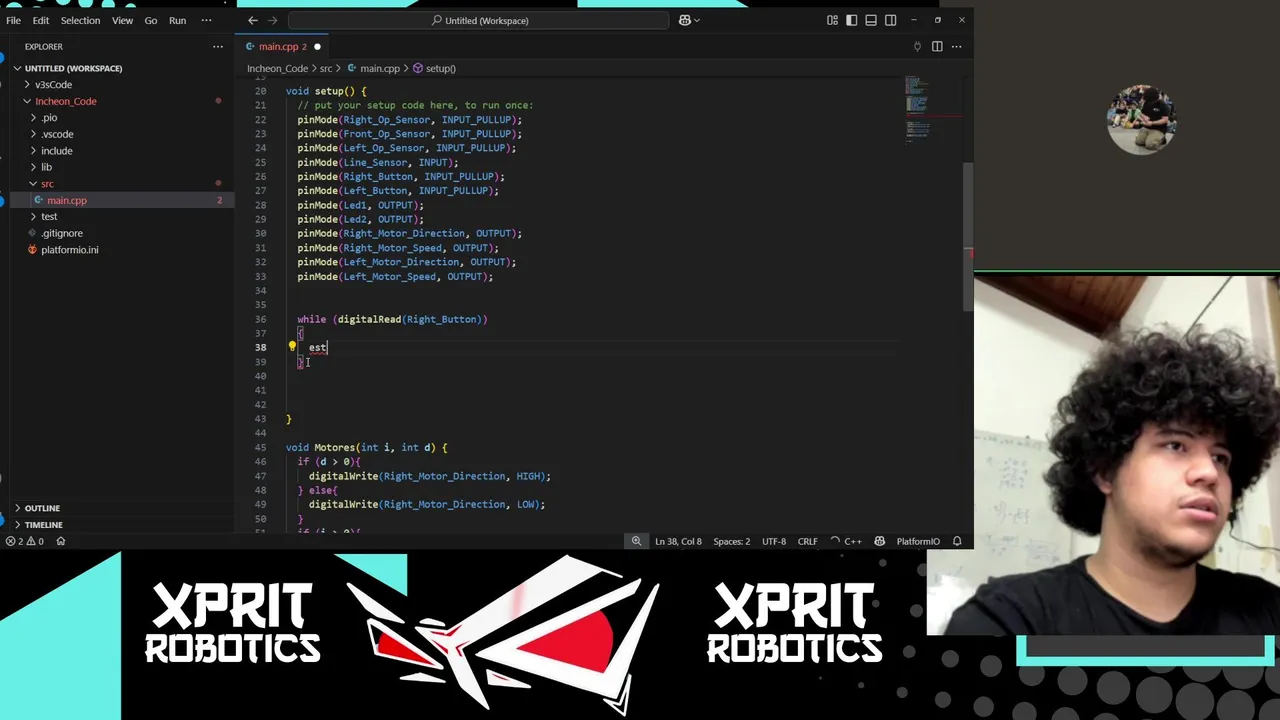
Task: Expand the TIMELINE panel
Action: click(43, 524)
